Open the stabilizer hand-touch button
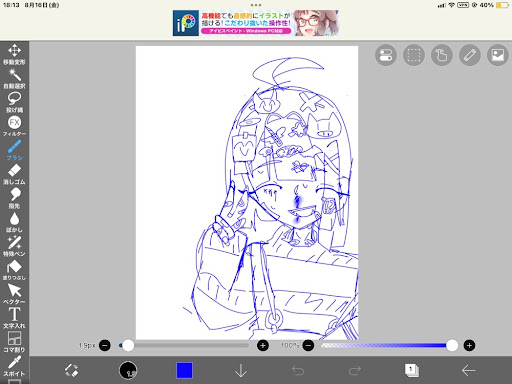The width and height of the screenshot is (512, 384). click(x=442, y=55)
